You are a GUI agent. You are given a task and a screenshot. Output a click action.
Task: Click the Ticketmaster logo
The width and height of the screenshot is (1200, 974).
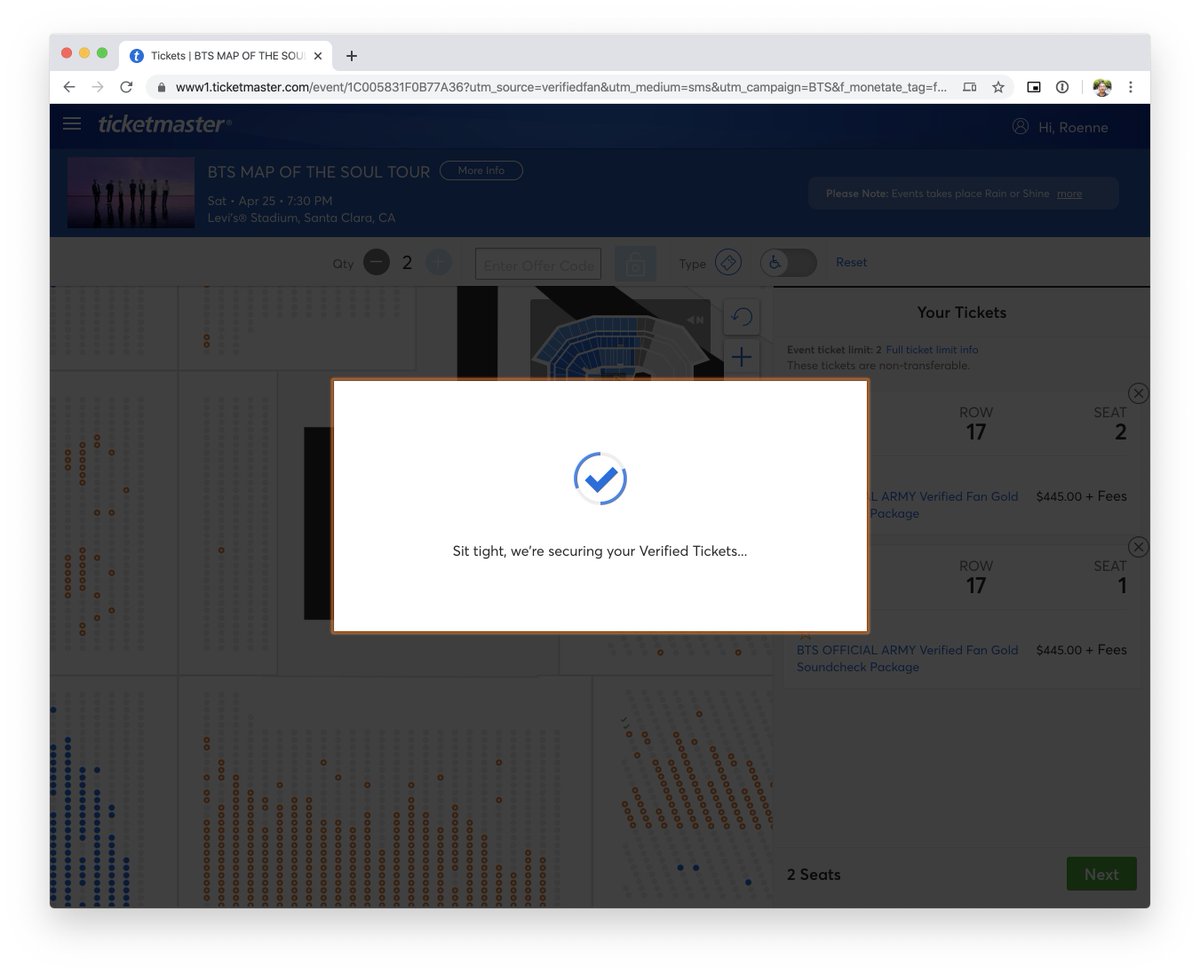pos(165,124)
